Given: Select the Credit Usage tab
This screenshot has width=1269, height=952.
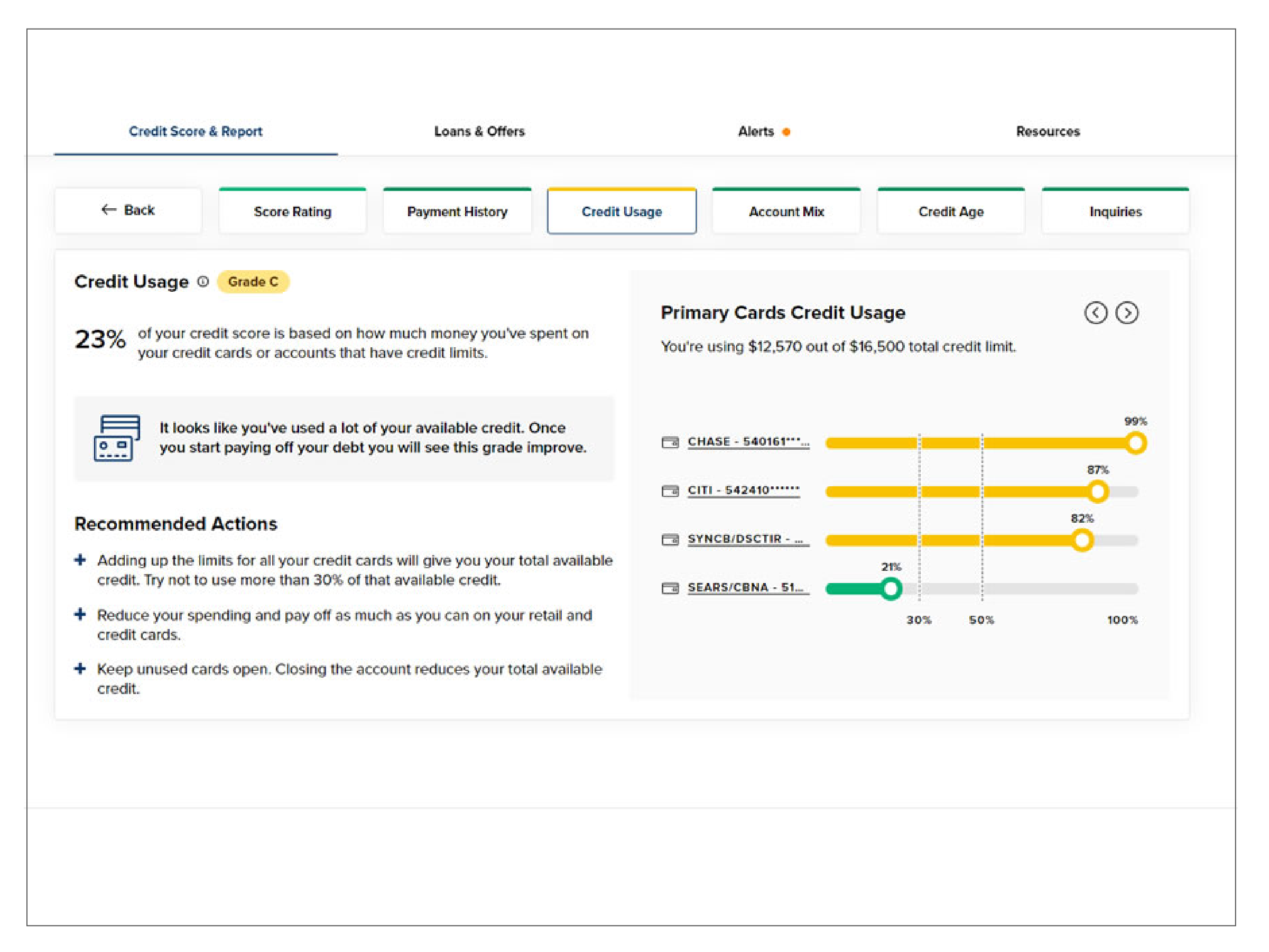Looking at the screenshot, I should (x=622, y=210).
